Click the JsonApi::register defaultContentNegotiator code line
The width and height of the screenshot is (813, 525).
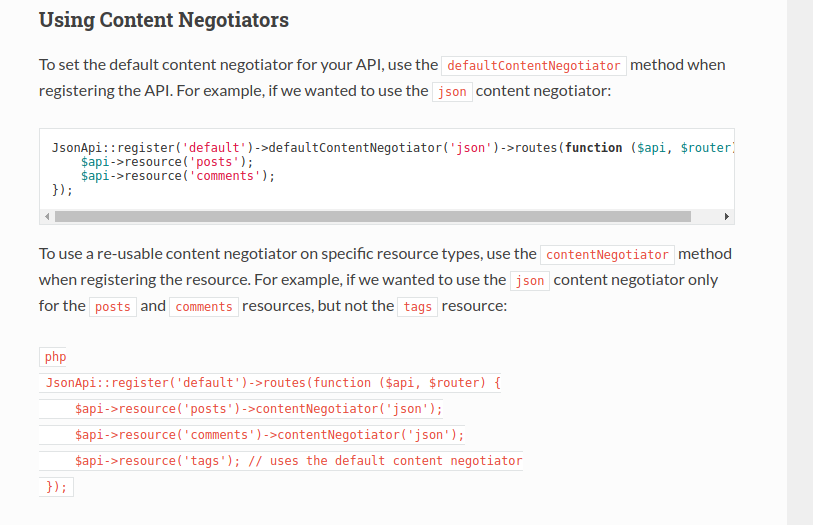click(394, 148)
